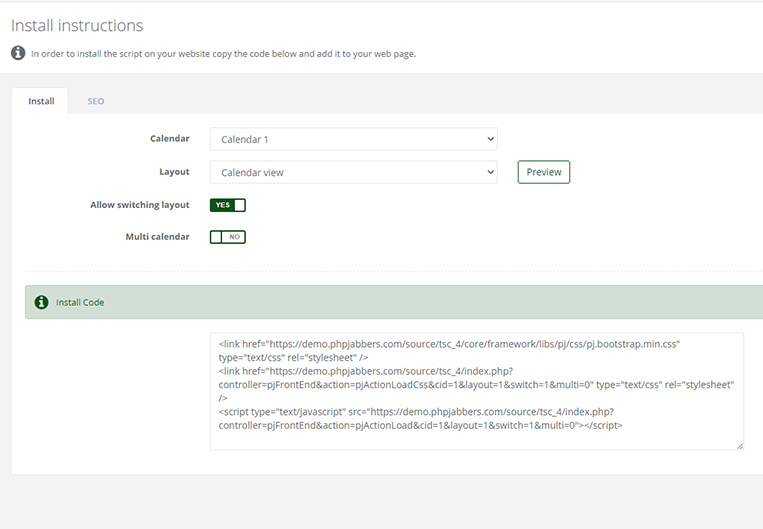
Task: Click the Install instructions heading
Action: pos(77,25)
